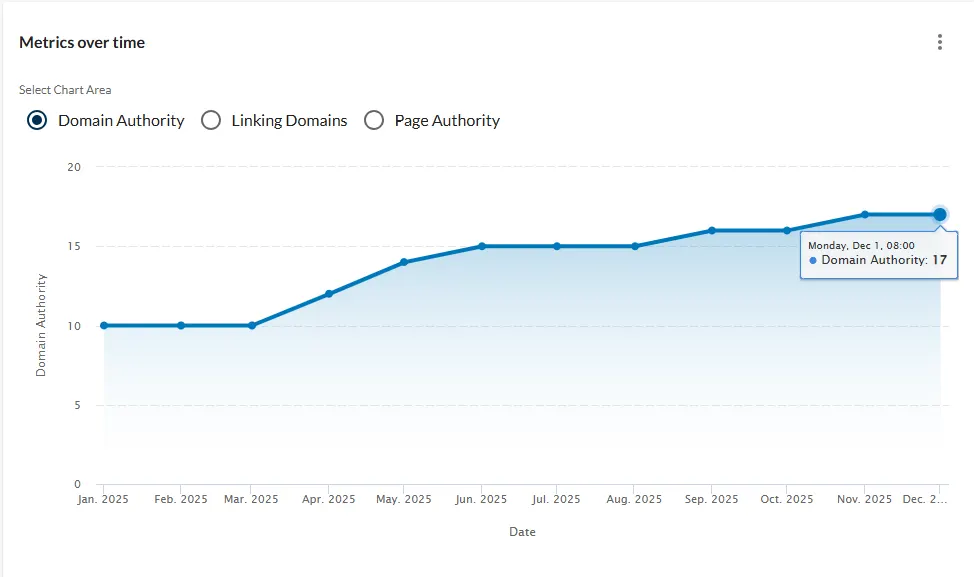974x577 pixels.
Task: Click the Feb. 2025 data point
Action: (x=181, y=325)
